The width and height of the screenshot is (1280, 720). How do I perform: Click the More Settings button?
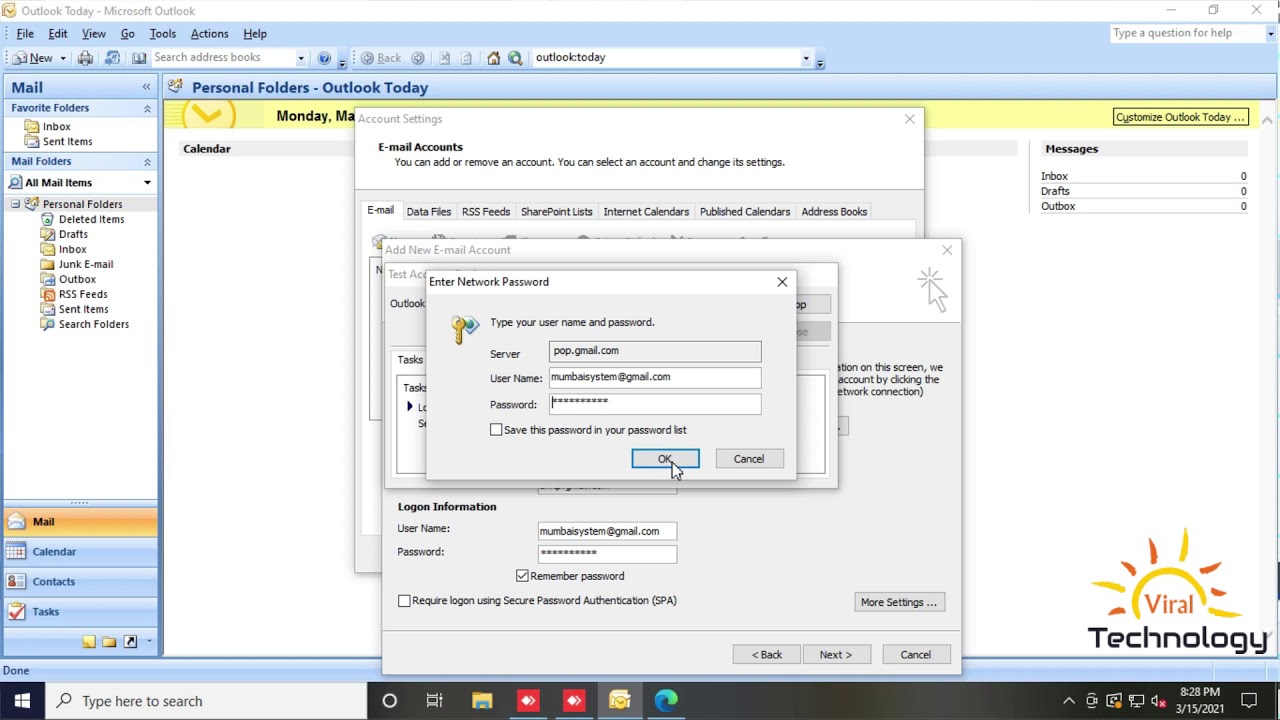(x=899, y=602)
